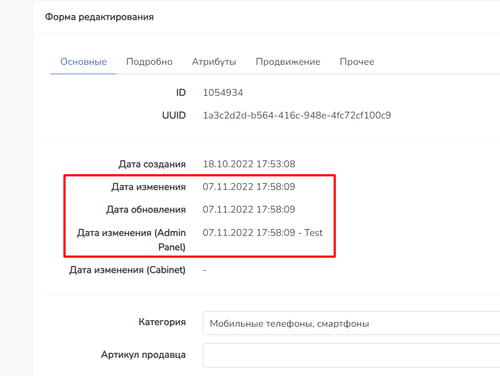The height and width of the screenshot is (376, 500).
Task: Click the Дата изменения (Cabinet) label
Action: 127,270
